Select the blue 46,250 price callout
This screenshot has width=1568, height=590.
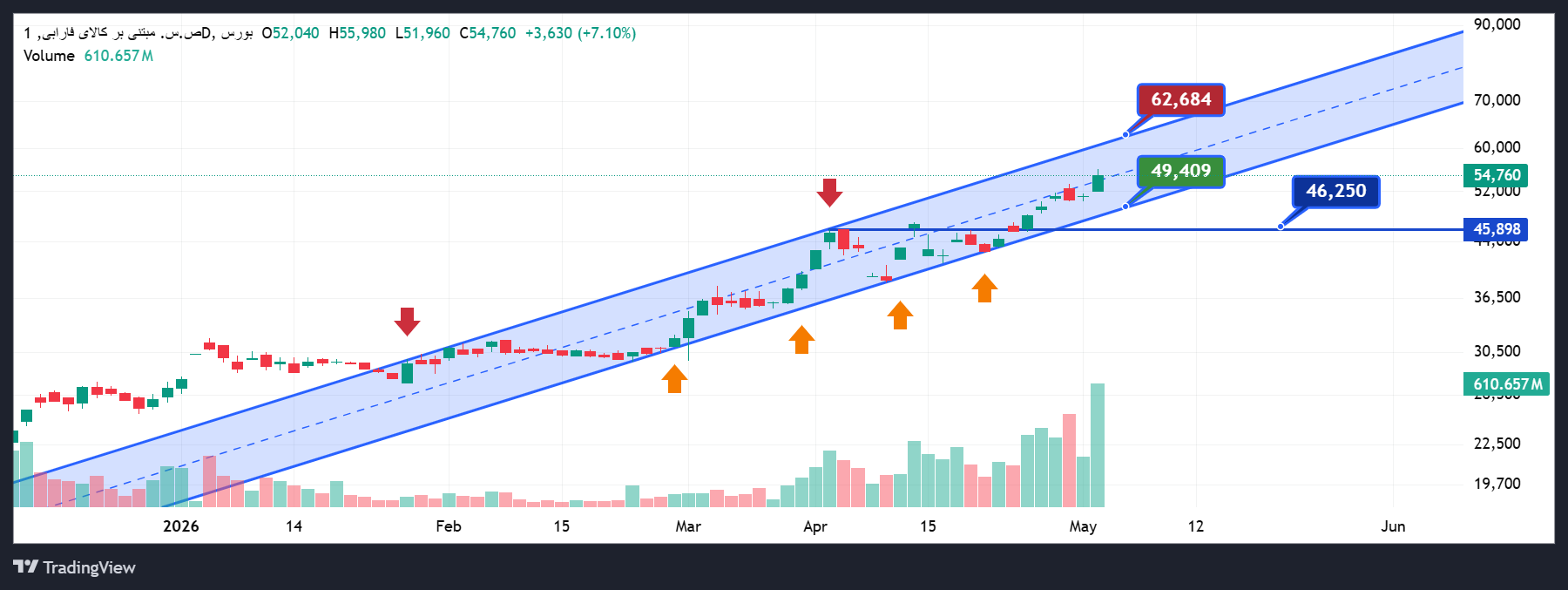click(x=1335, y=191)
